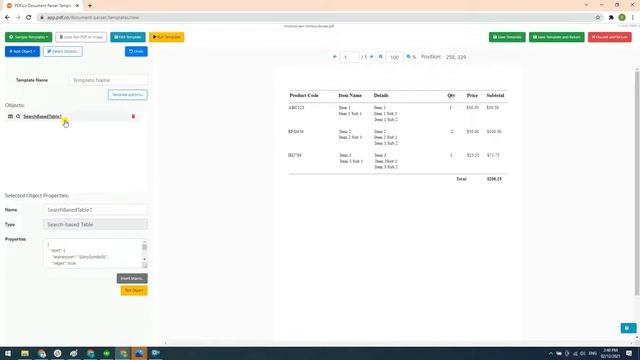
Task: Open the Sample Templates dropdown
Action: (x=29, y=37)
